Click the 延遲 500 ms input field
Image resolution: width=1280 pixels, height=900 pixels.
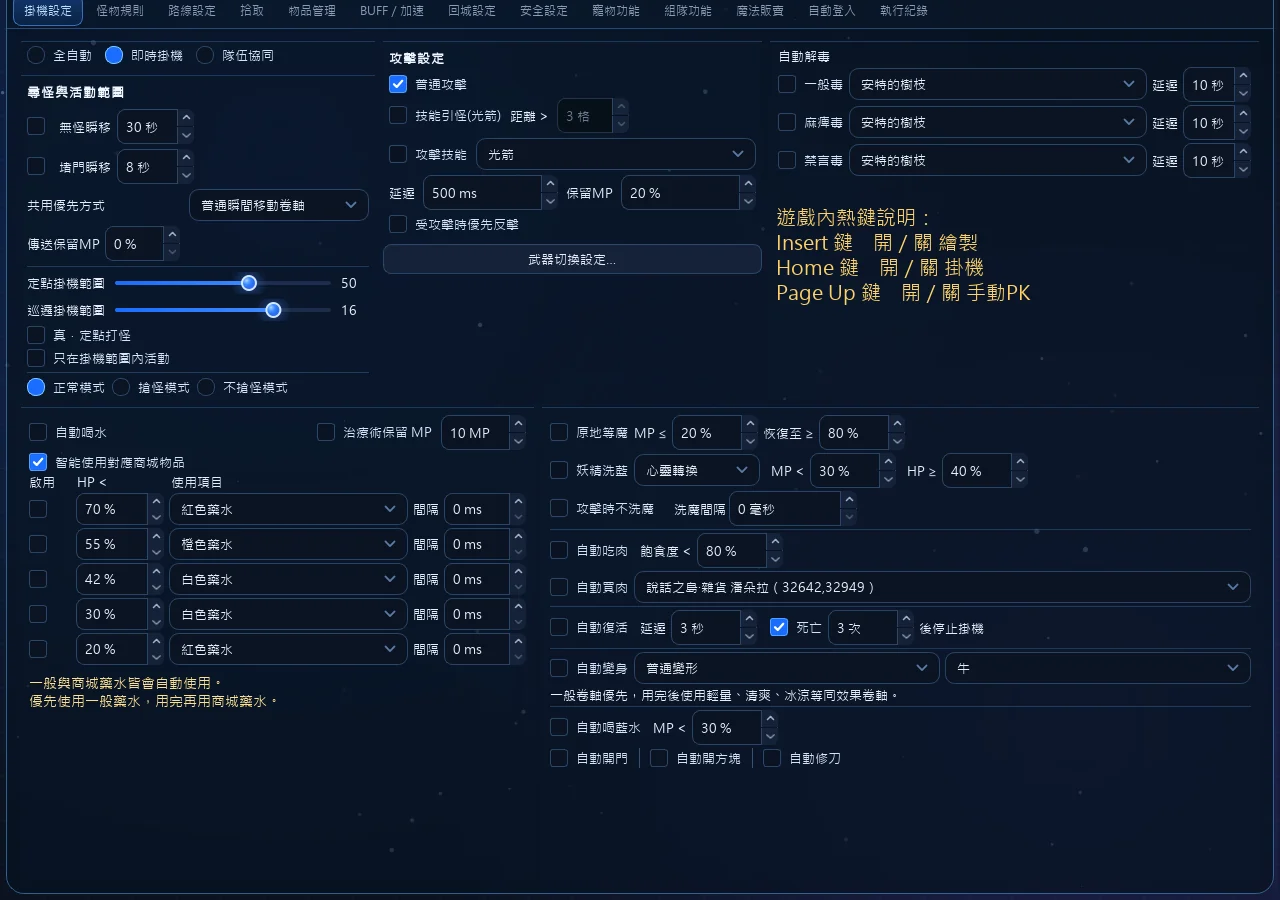tap(482, 193)
